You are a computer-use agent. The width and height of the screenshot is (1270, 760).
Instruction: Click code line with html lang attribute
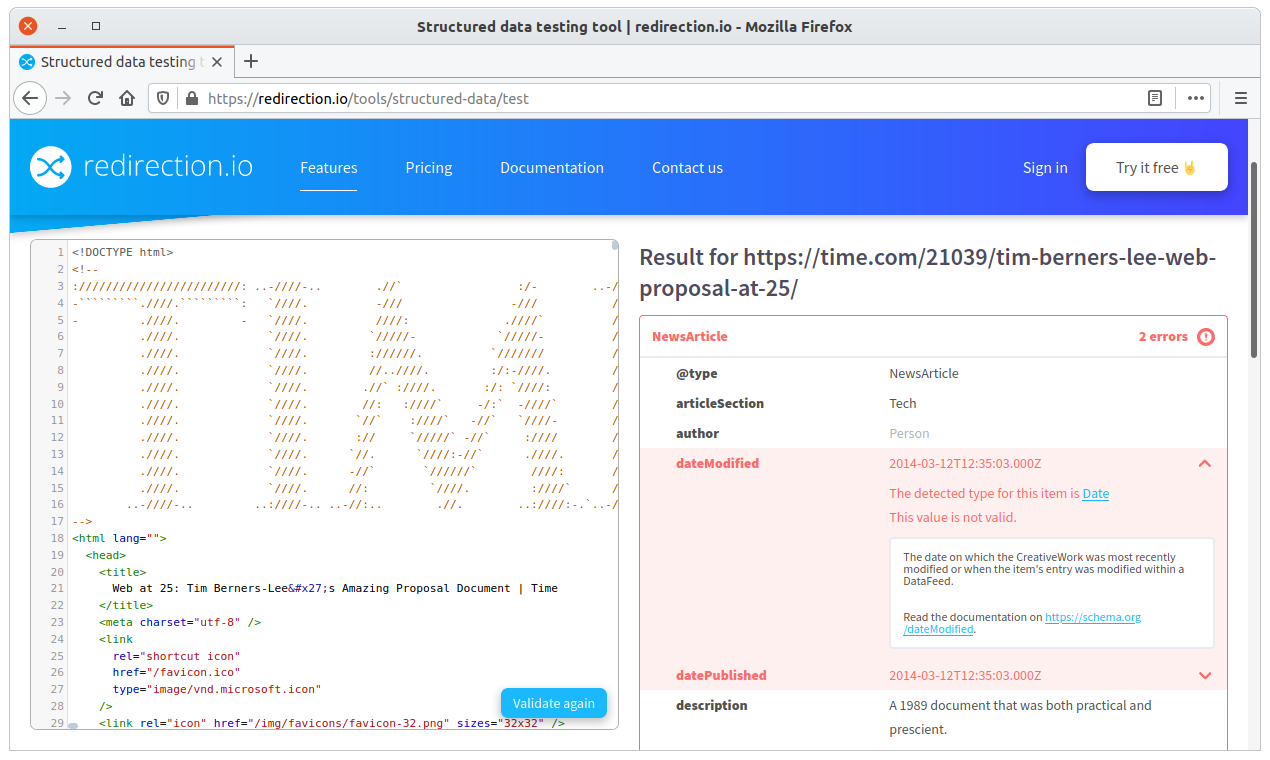pyautogui.click(x=119, y=538)
